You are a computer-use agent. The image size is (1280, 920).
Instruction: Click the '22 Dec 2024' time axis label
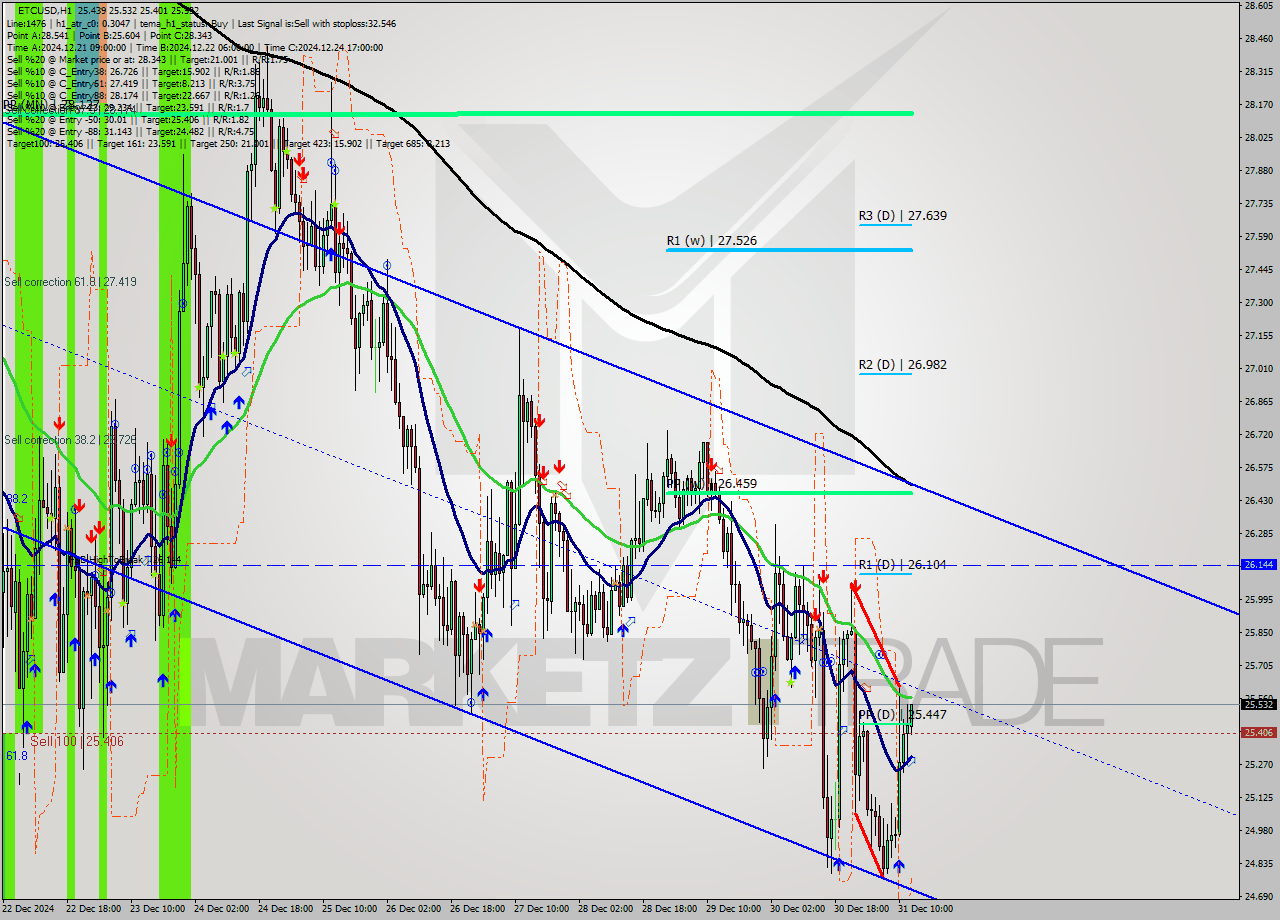pos(28,909)
